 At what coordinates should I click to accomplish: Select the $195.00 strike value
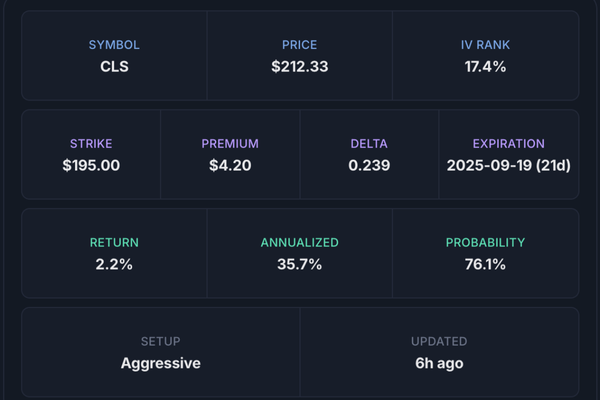[x=91, y=165]
